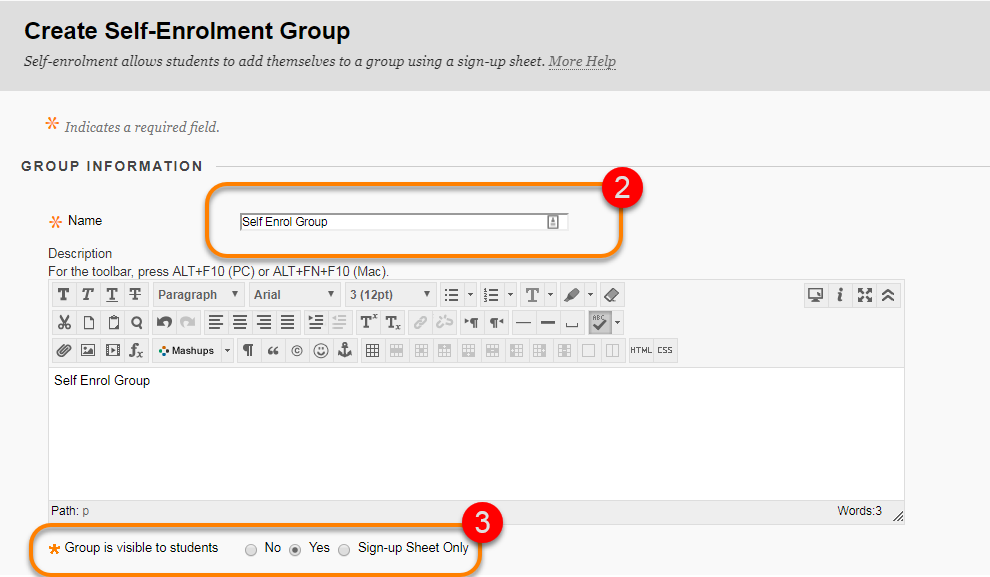The width and height of the screenshot is (990, 577).
Task: Expand the Mashups menu
Action: click(193, 350)
